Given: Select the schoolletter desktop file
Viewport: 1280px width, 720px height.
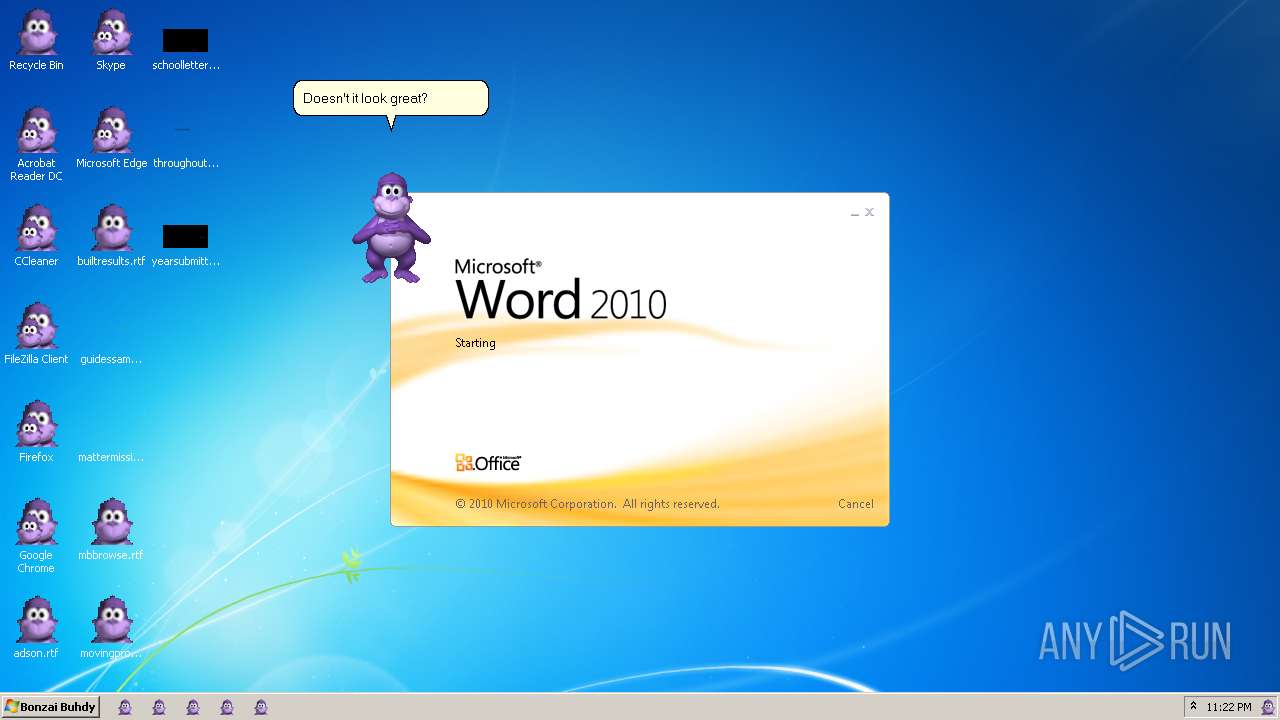Looking at the screenshot, I should coord(186,48).
